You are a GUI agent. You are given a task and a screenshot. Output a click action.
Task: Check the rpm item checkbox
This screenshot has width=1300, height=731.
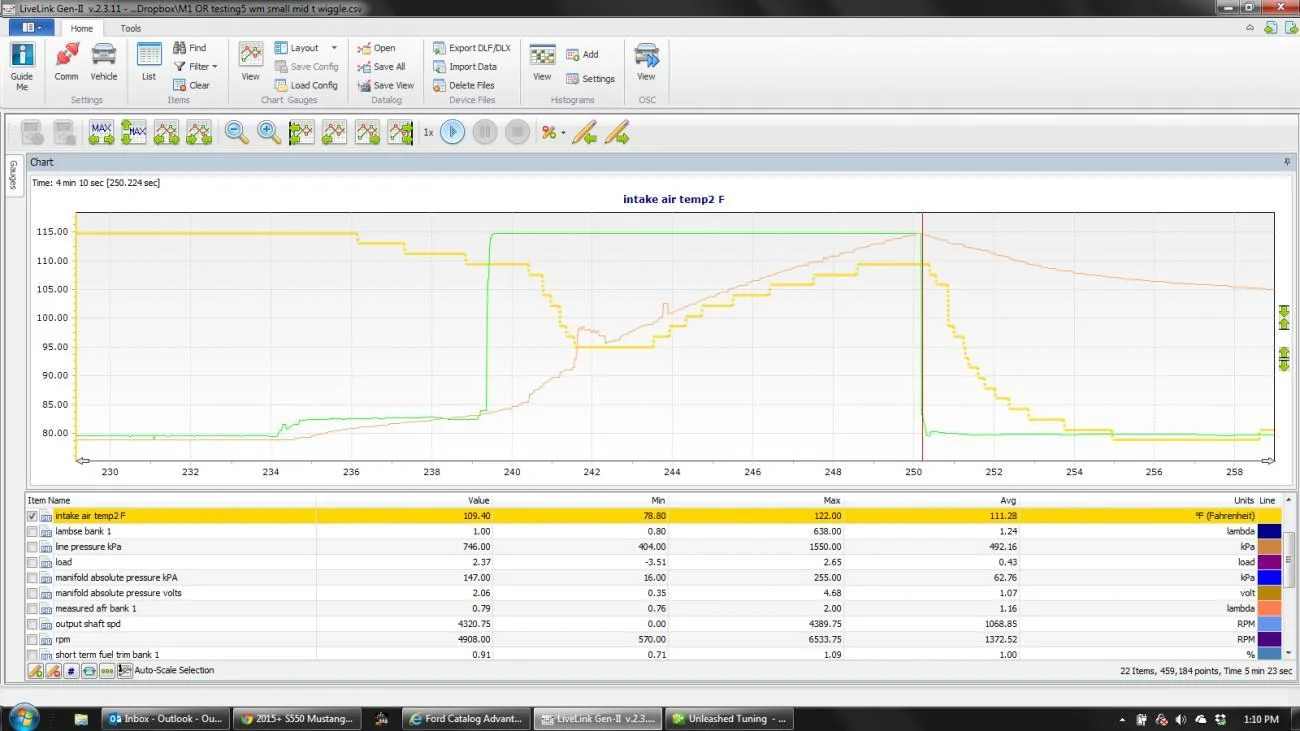click(x=32, y=639)
